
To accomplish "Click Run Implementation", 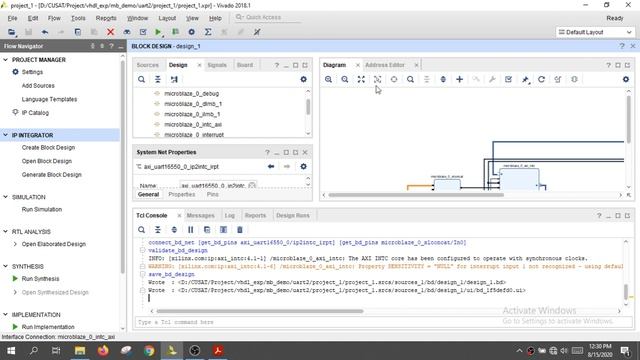I will tap(48, 327).
